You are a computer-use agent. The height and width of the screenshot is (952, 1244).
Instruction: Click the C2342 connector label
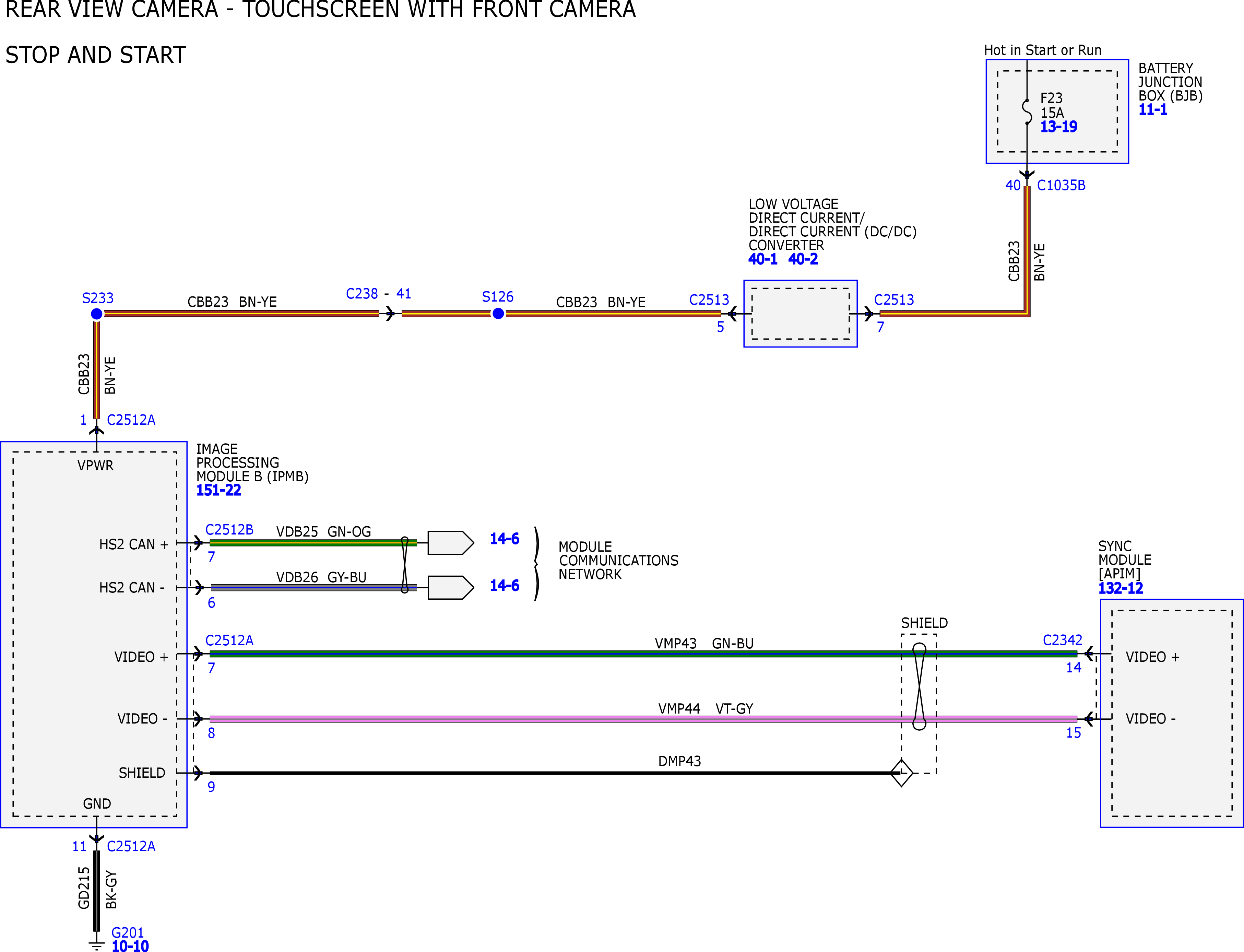pyautogui.click(x=1062, y=640)
